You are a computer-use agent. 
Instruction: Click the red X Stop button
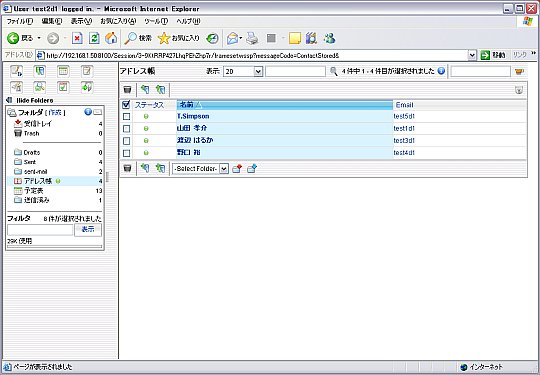77,38
